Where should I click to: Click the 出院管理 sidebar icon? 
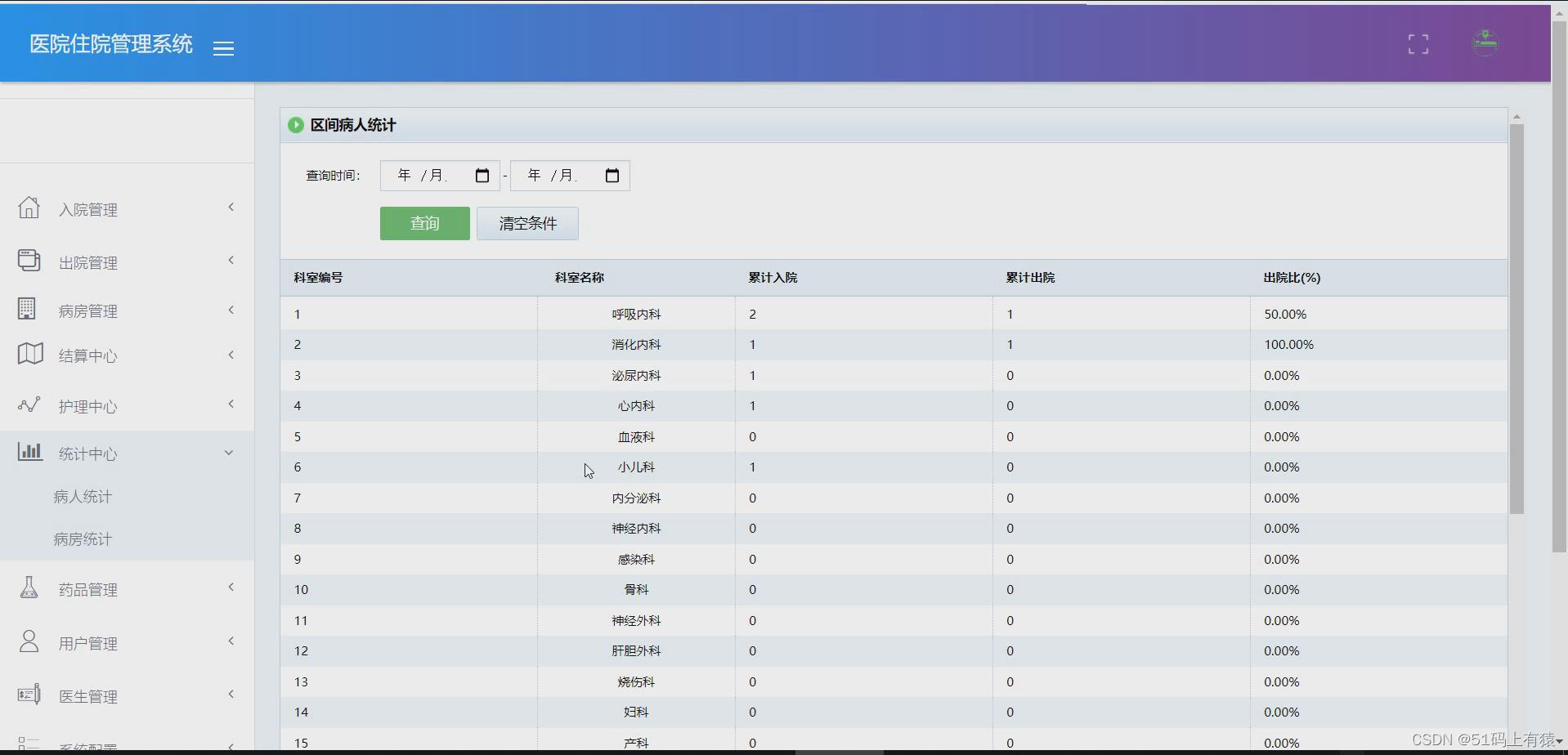pyautogui.click(x=29, y=261)
